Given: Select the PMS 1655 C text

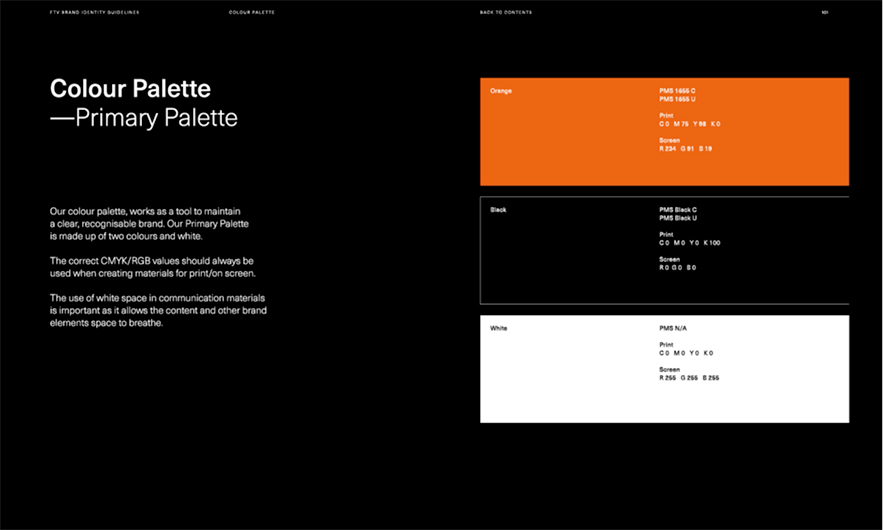Looking at the screenshot, I should pyautogui.click(x=677, y=91).
